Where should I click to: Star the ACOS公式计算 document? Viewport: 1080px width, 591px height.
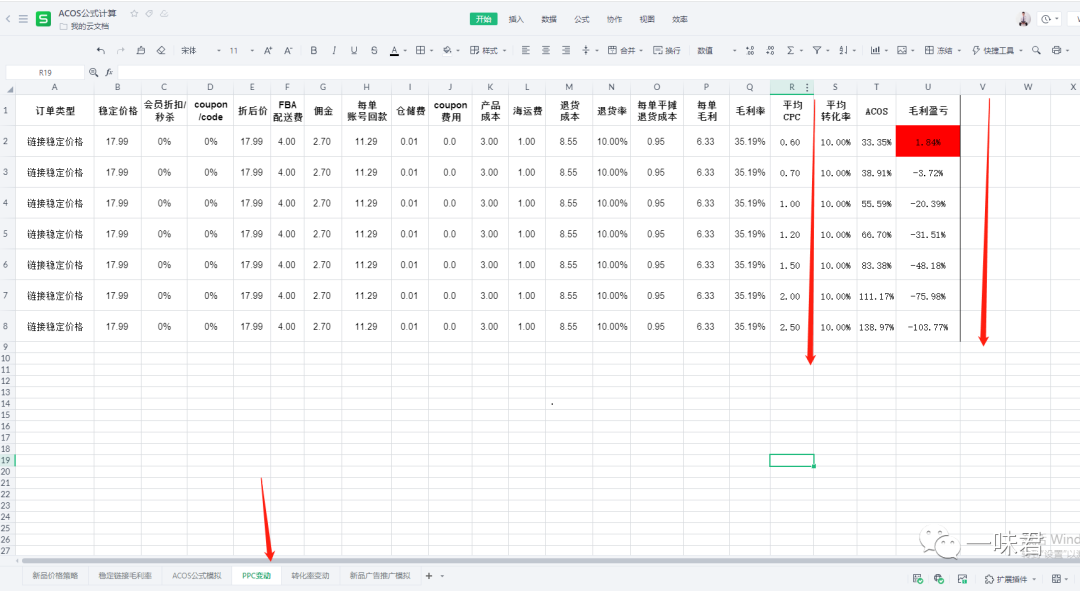coord(134,13)
